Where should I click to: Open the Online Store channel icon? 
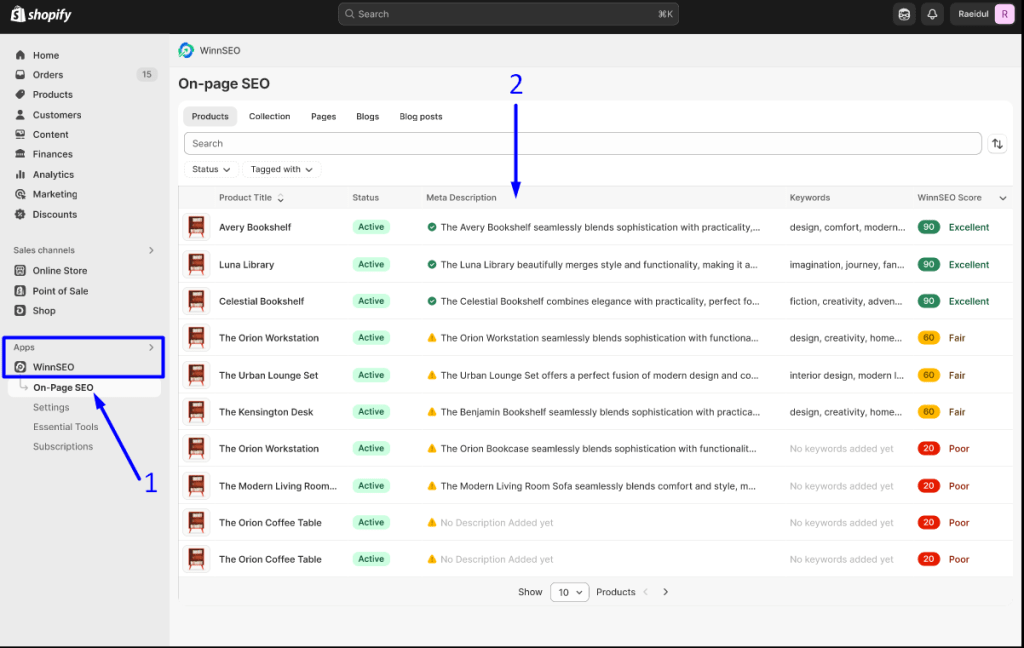20,270
